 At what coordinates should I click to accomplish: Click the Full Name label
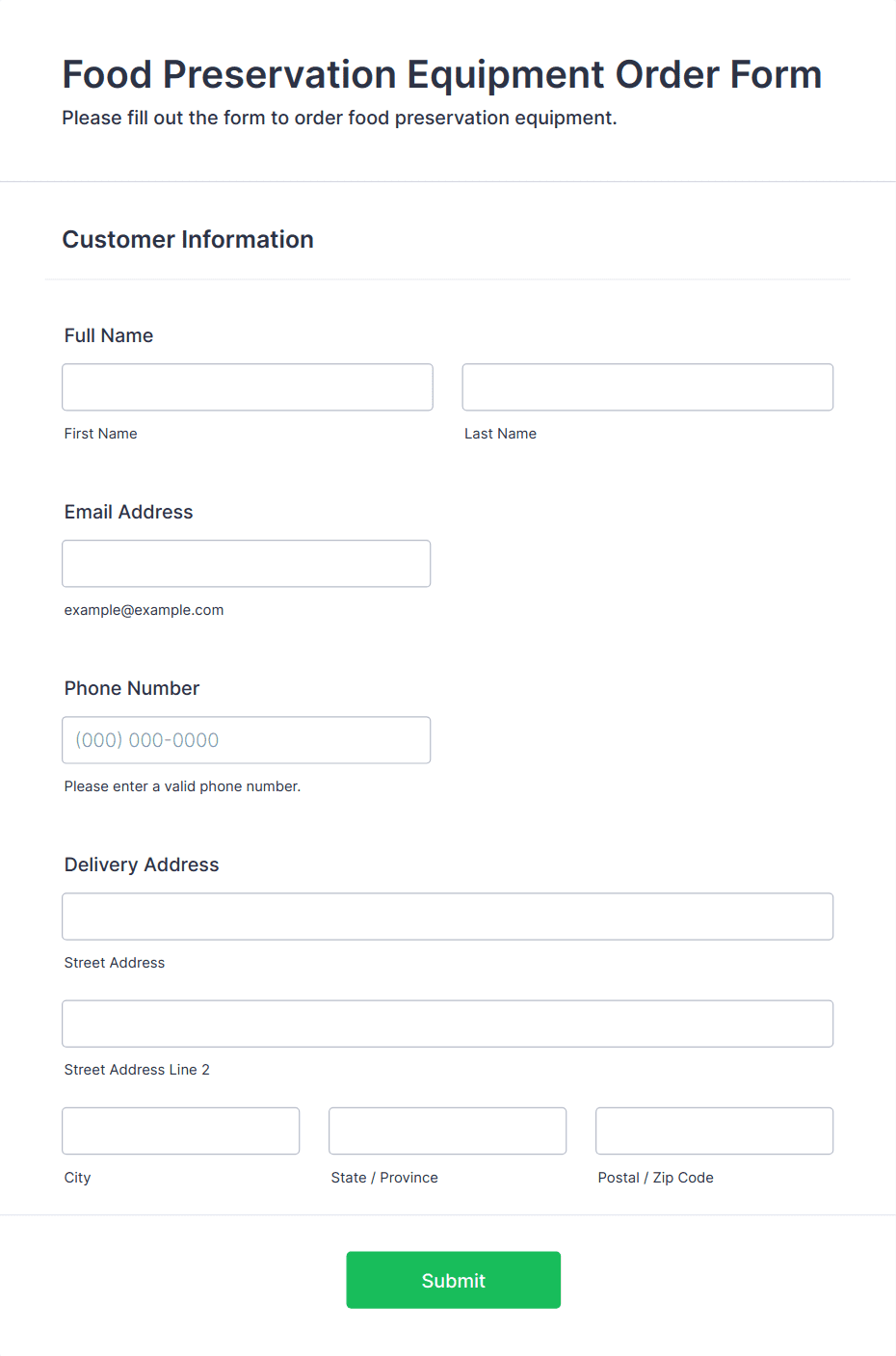click(109, 335)
